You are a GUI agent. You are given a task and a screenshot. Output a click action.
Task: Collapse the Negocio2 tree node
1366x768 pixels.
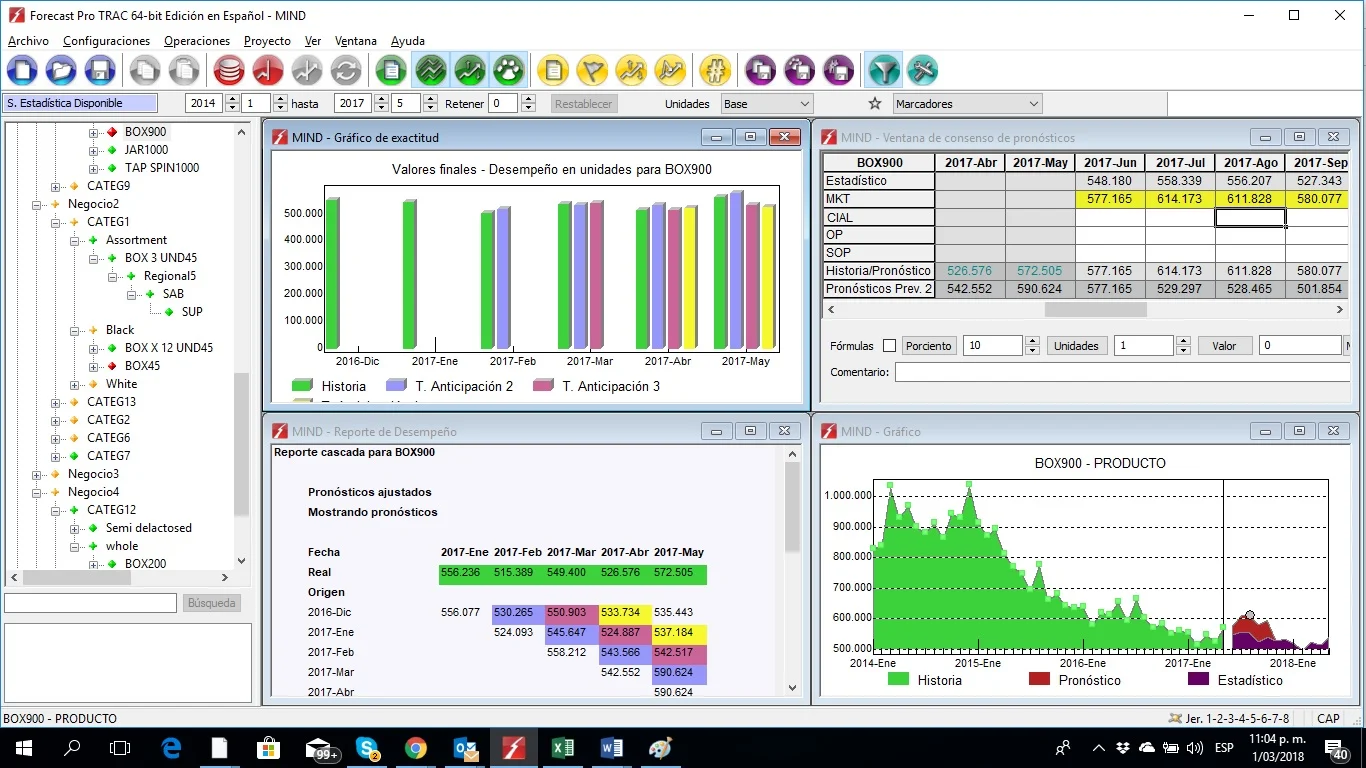click(x=38, y=204)
